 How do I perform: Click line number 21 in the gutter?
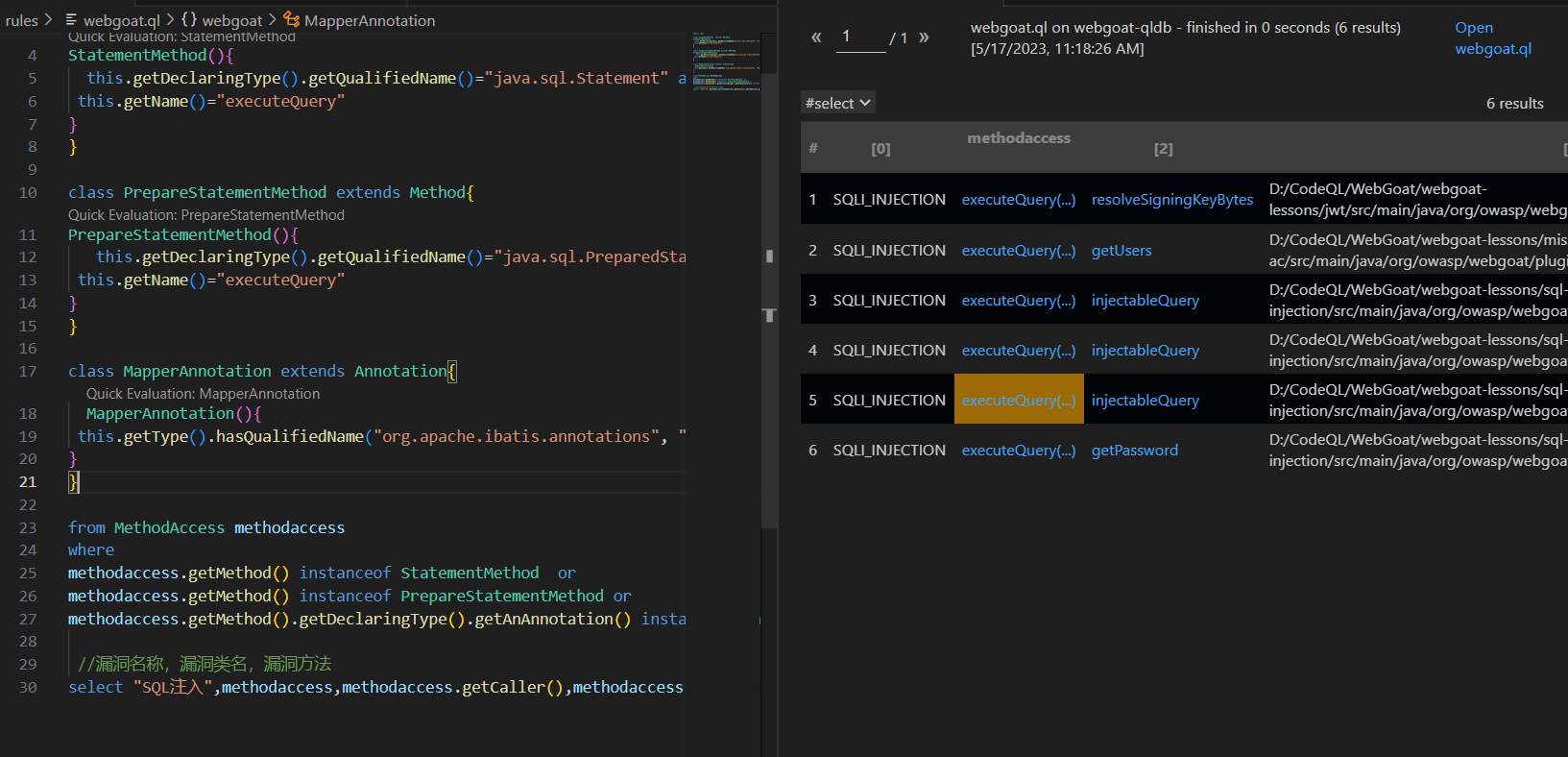[x=28, y=482]
